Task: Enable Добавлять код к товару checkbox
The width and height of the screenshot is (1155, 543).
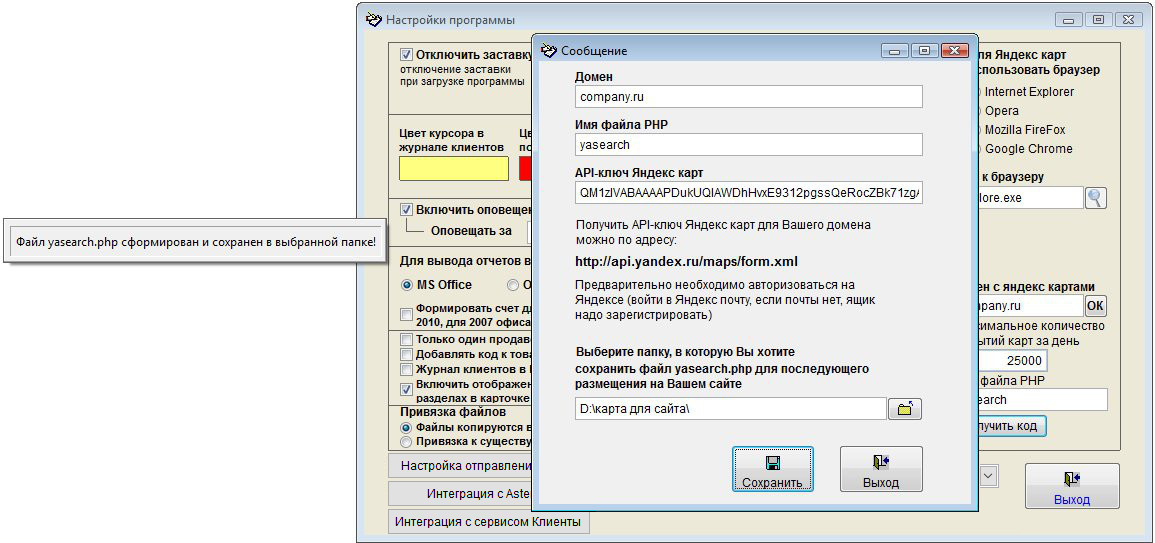Action: (x=406, y=354)
